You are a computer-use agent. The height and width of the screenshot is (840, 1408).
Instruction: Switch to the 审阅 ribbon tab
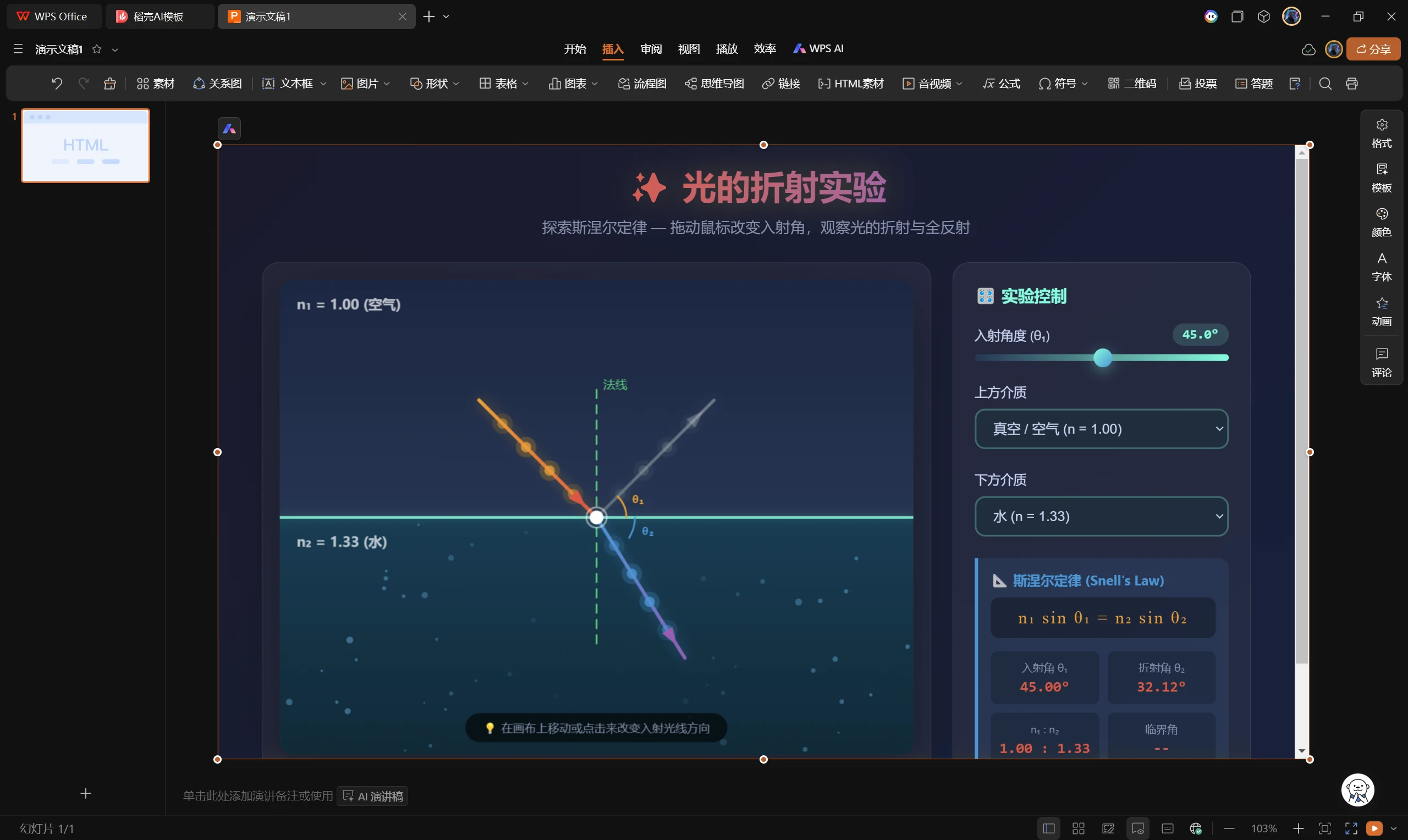651,49
